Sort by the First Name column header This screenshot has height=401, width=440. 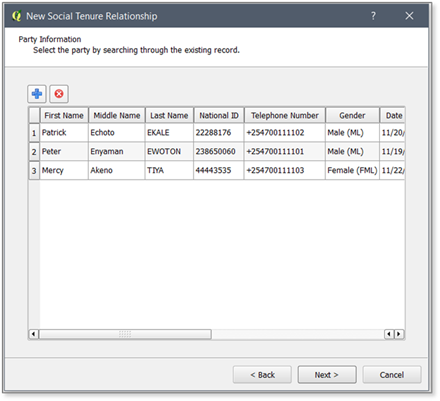(x=64, y=115)
